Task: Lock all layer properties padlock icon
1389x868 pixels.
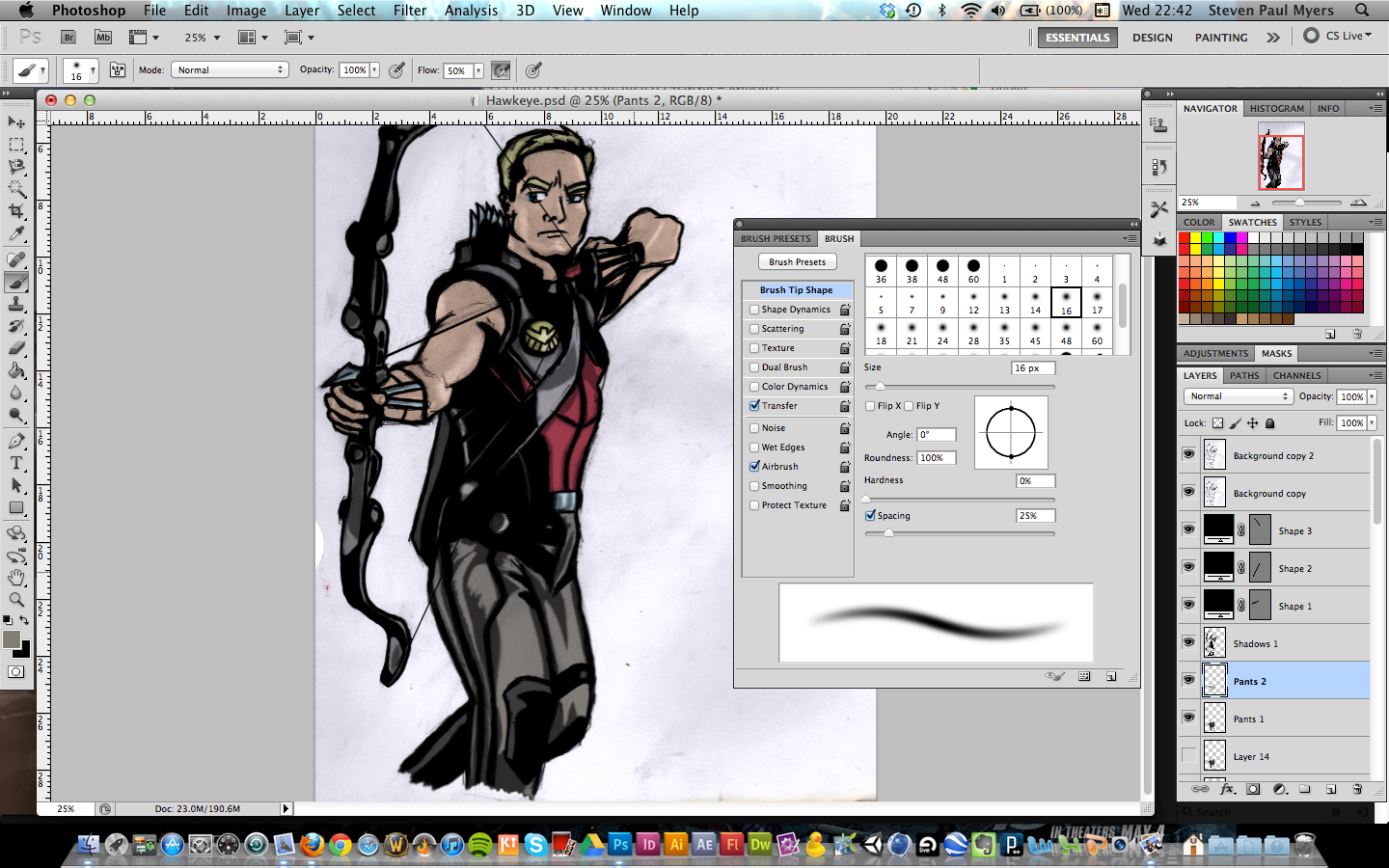Action: (x=1269, y=423)
